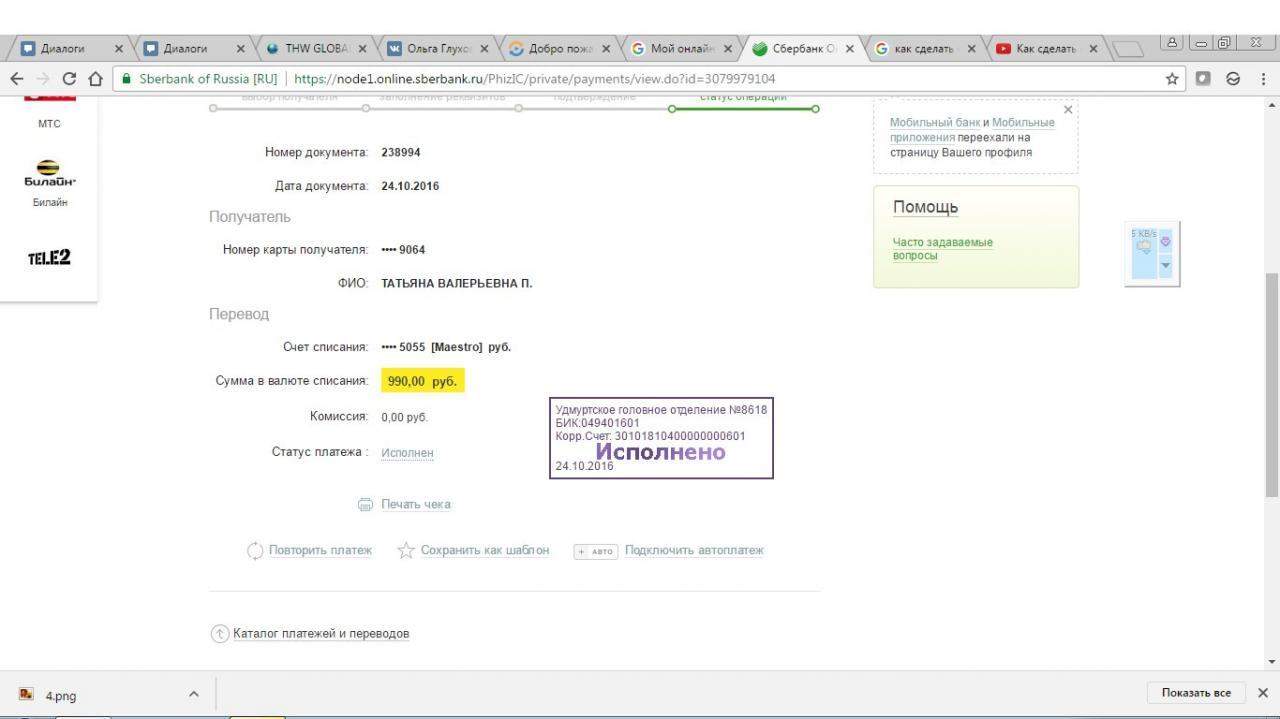Click the document number 238994
The image size is (1280, 719).
[401, 153]
